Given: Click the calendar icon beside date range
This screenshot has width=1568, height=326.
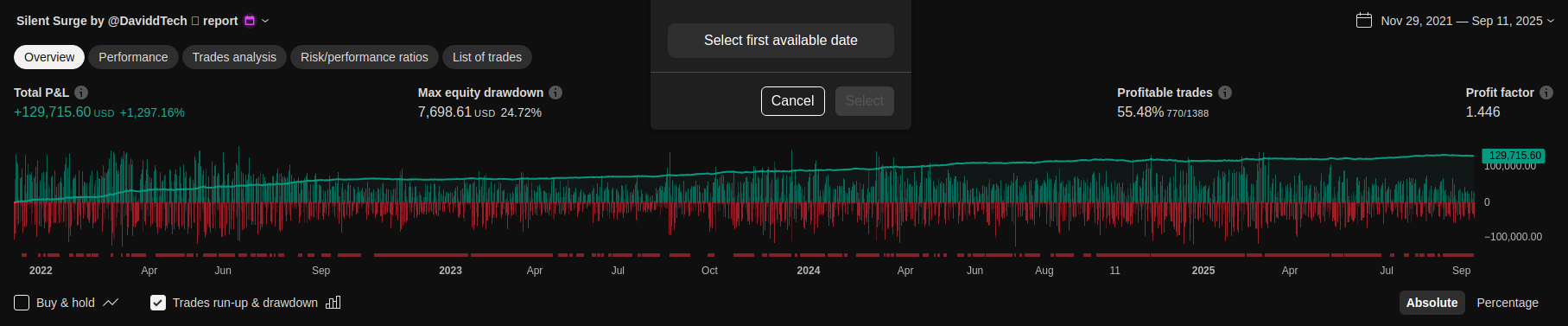Looking at the screenshot, I should click(x=1364, y=20).
